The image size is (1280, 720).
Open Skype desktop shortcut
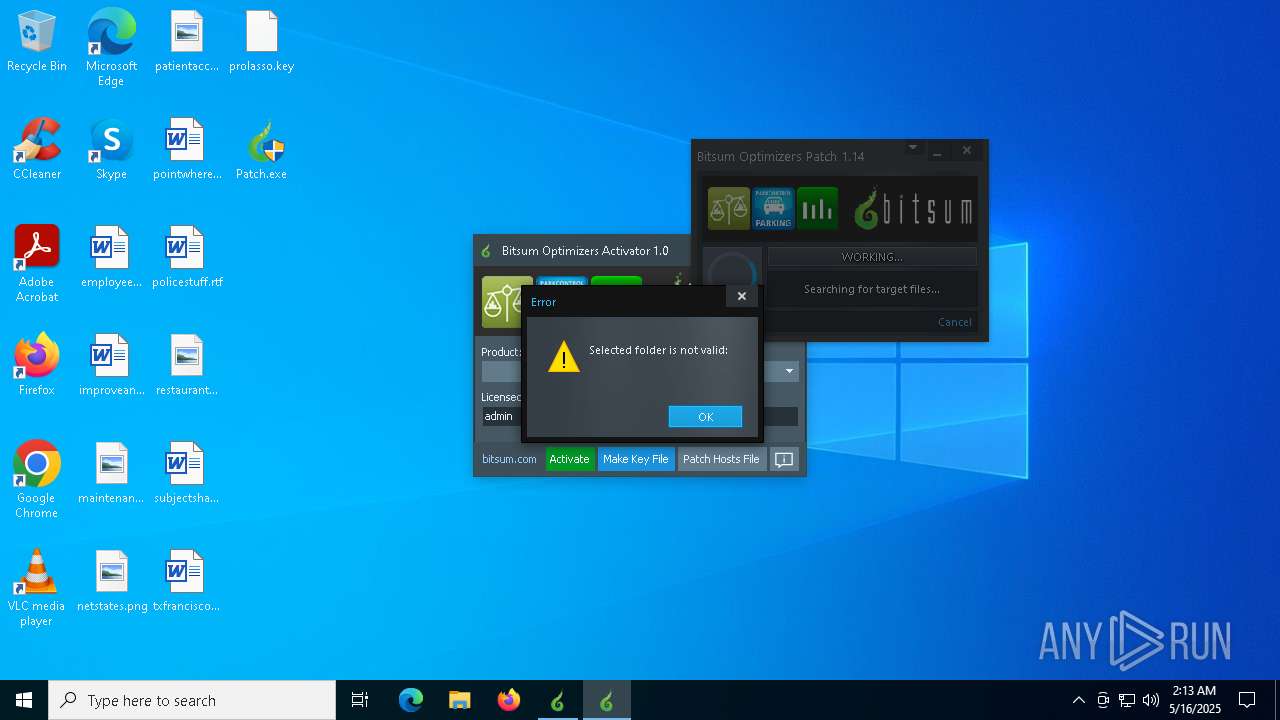[111, 149]
